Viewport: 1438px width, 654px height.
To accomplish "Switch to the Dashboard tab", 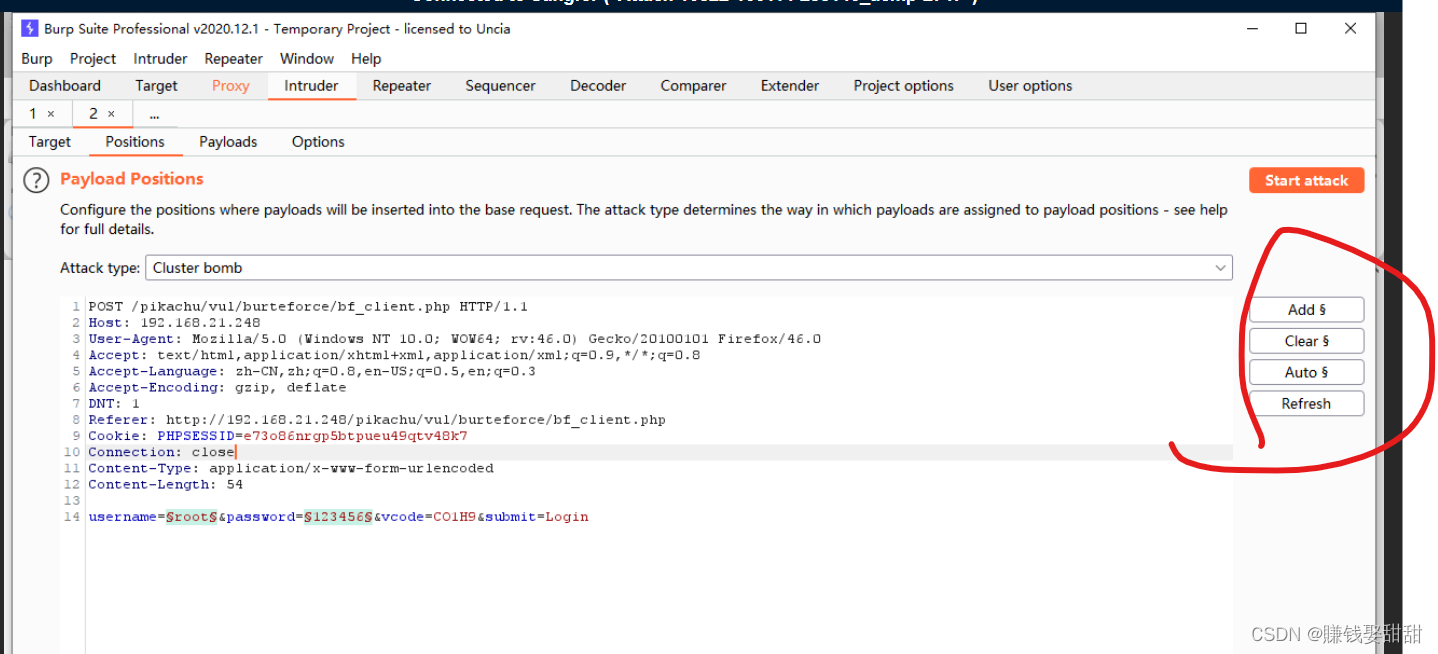I will point(65,86).
